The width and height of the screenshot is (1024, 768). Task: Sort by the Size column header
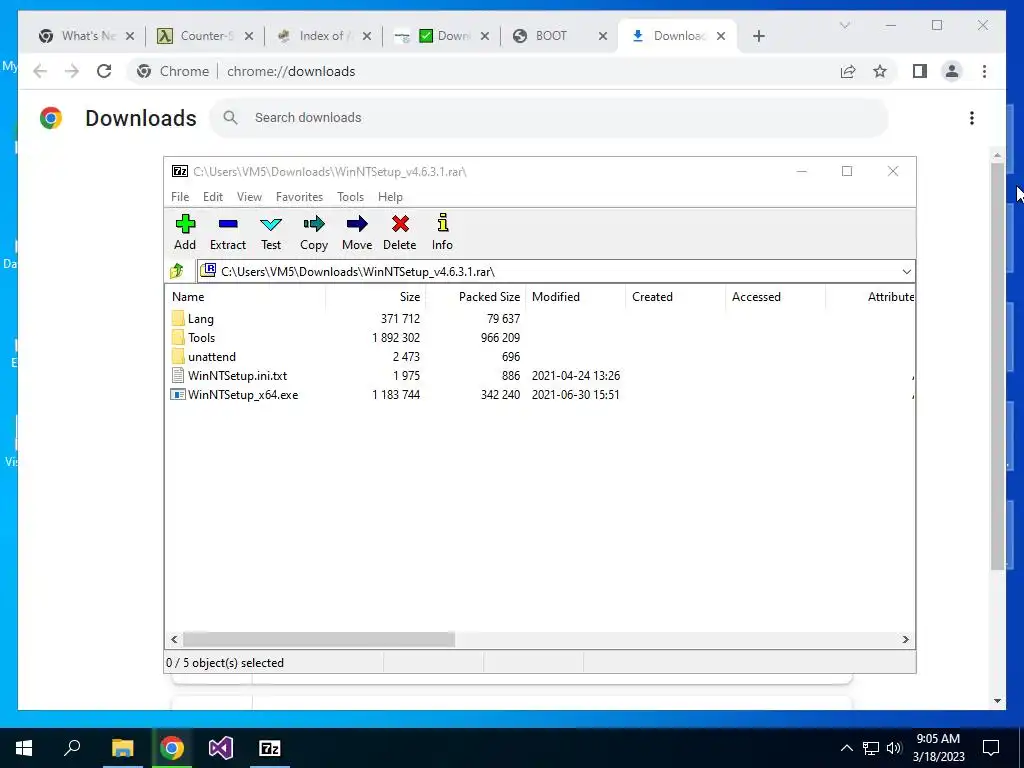376,296
